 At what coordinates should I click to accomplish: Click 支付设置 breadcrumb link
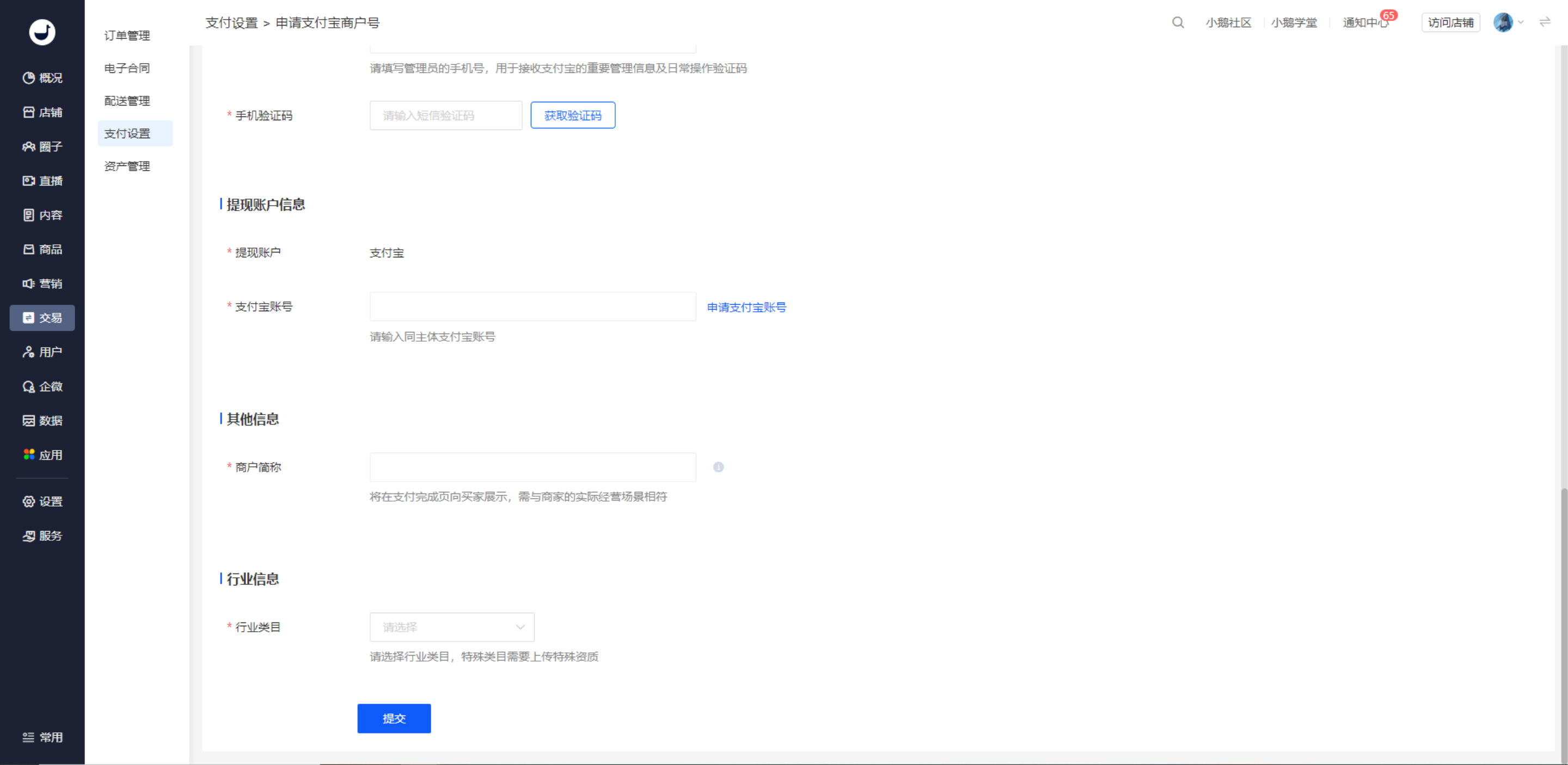(x=231, y=22)
